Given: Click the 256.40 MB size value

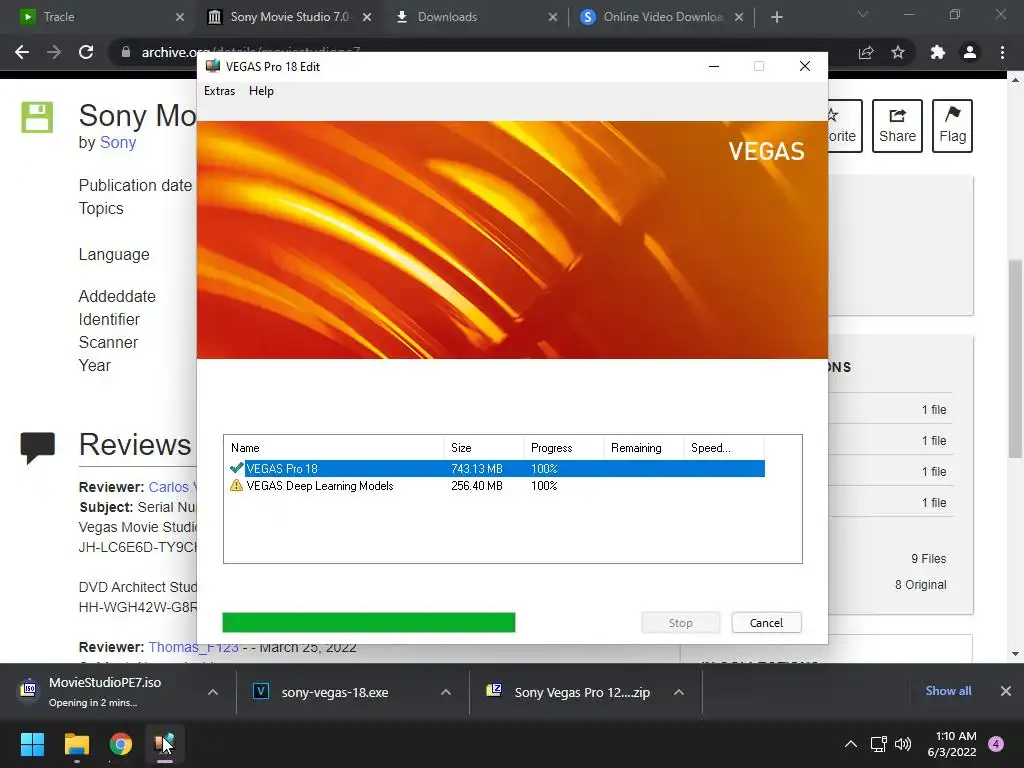Looking at the screenshot, I should pos(477,485).
